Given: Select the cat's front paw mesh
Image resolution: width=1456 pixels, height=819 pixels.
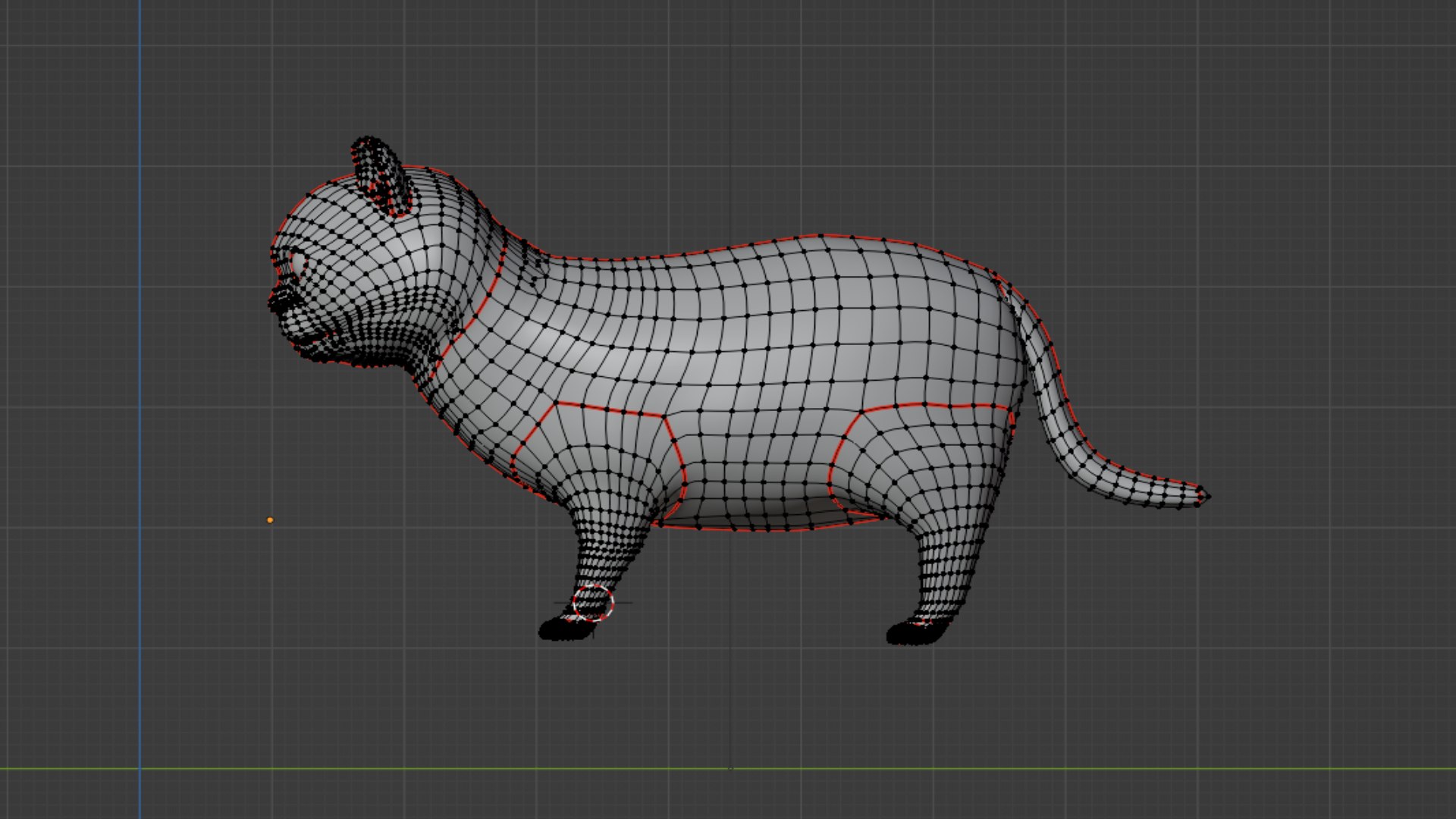Looking at the screenshot, I should click(567, 629).
